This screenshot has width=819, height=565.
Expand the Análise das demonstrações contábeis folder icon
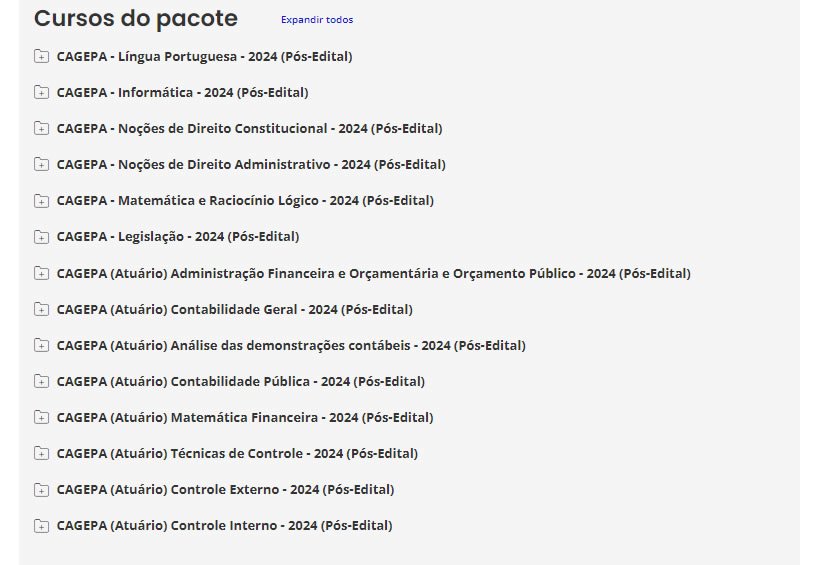tap(41, 346)
